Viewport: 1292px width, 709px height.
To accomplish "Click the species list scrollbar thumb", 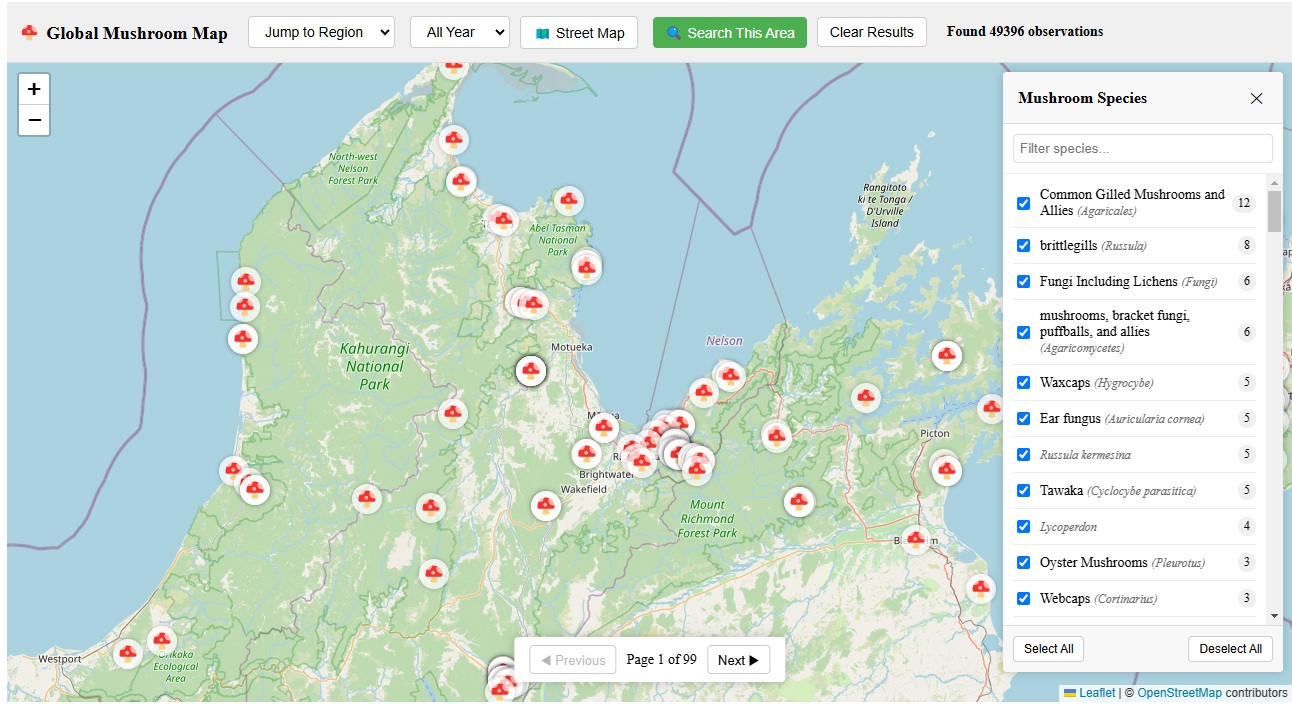I will (x=1274, y=211).
